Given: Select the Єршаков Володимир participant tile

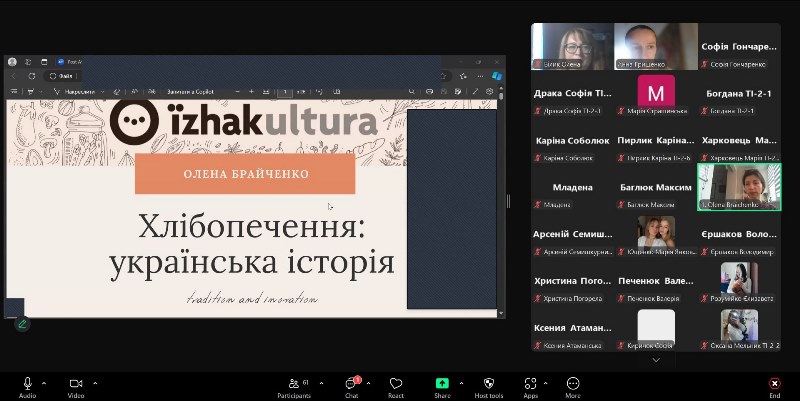Looking at the screenshot, I should click(739, 234).
